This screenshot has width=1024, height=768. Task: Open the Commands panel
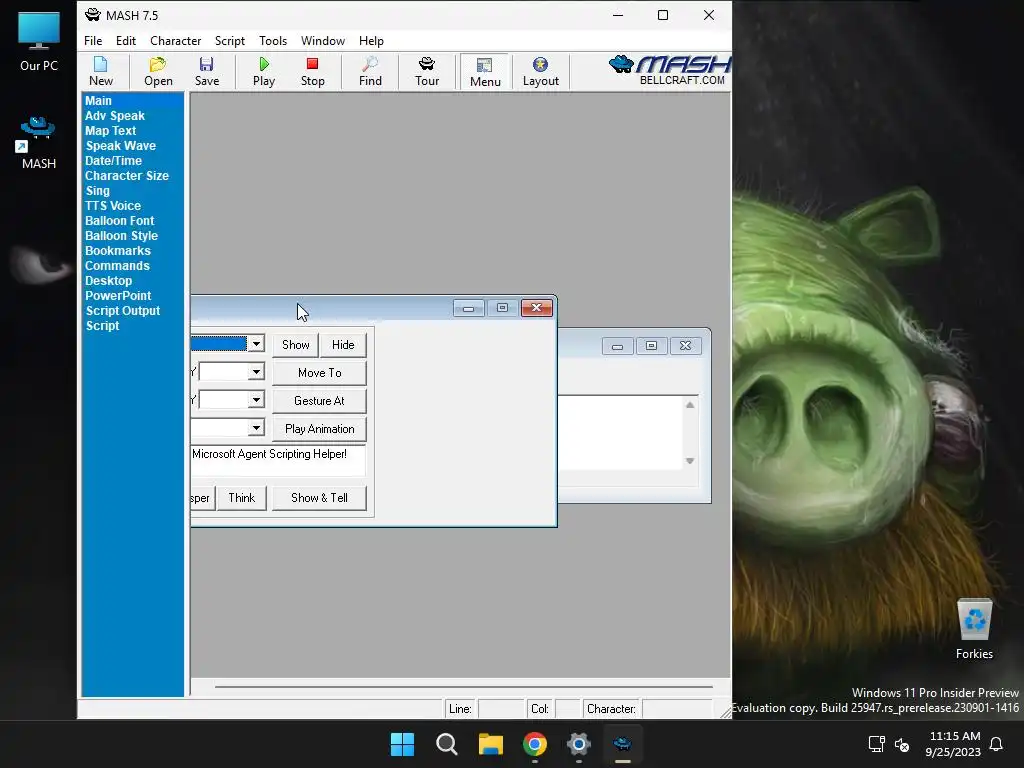point(117,266)
